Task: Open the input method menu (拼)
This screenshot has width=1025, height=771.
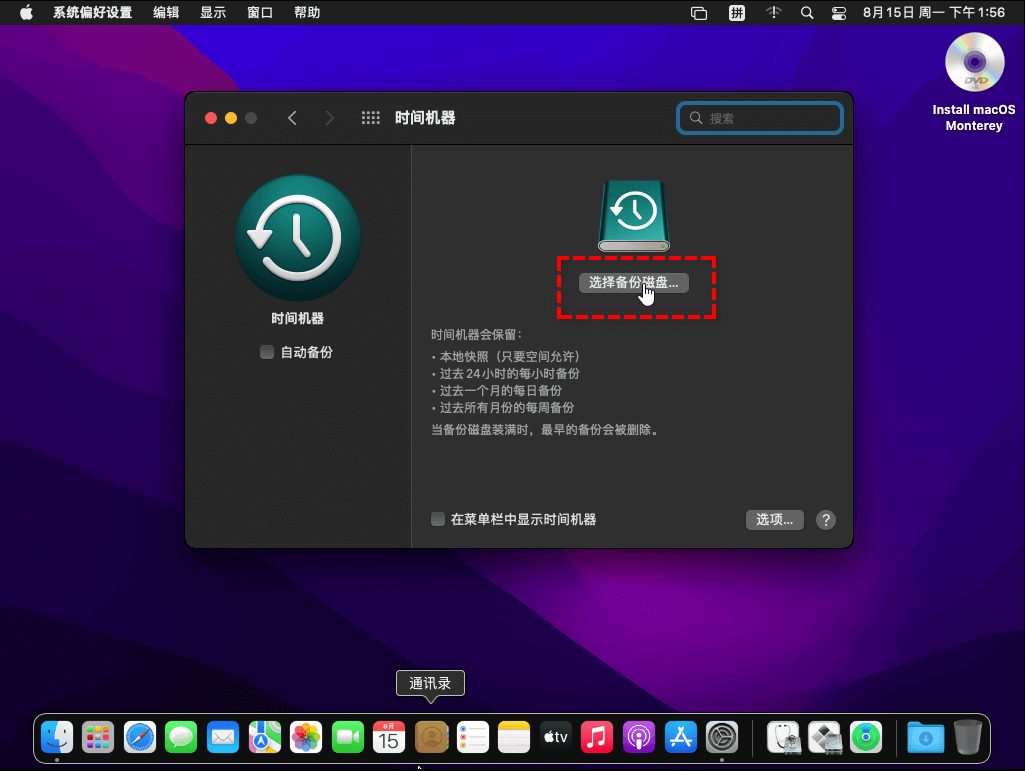Action: pos(737,13)
